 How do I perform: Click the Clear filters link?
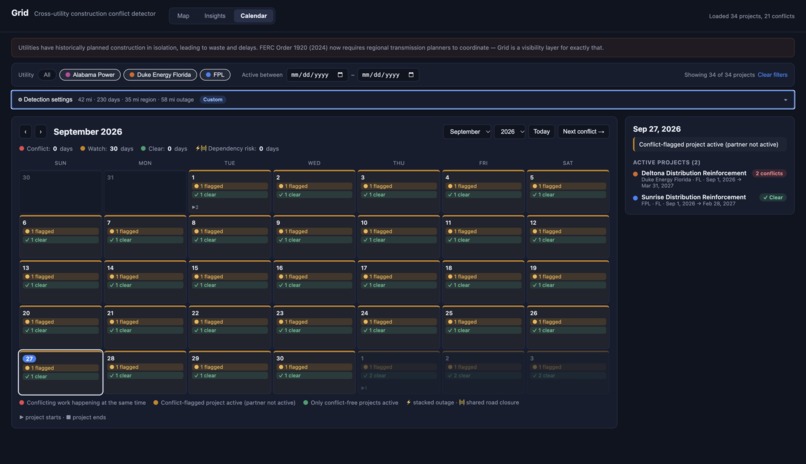click(772, 75)
